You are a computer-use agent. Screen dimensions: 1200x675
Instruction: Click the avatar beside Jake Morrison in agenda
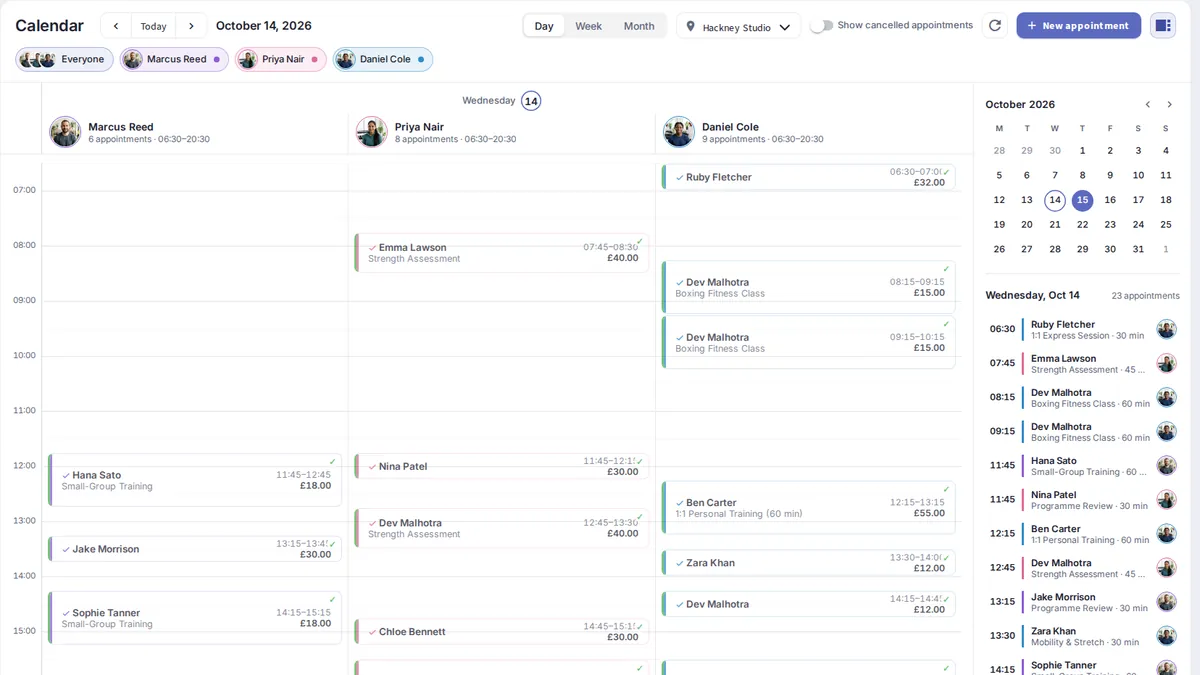1167,602
